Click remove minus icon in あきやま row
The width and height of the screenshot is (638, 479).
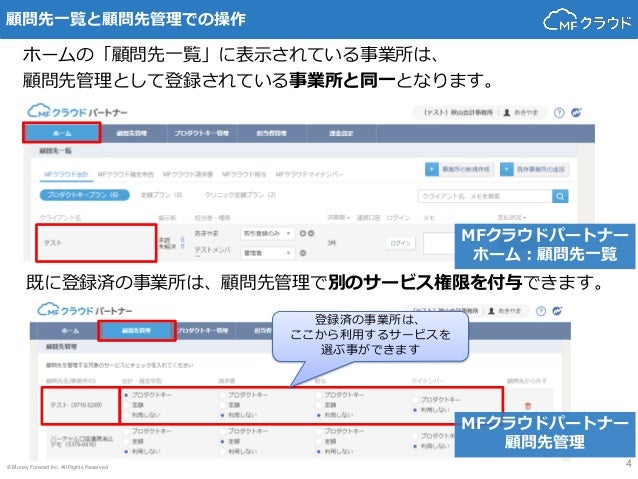[311, 234]
